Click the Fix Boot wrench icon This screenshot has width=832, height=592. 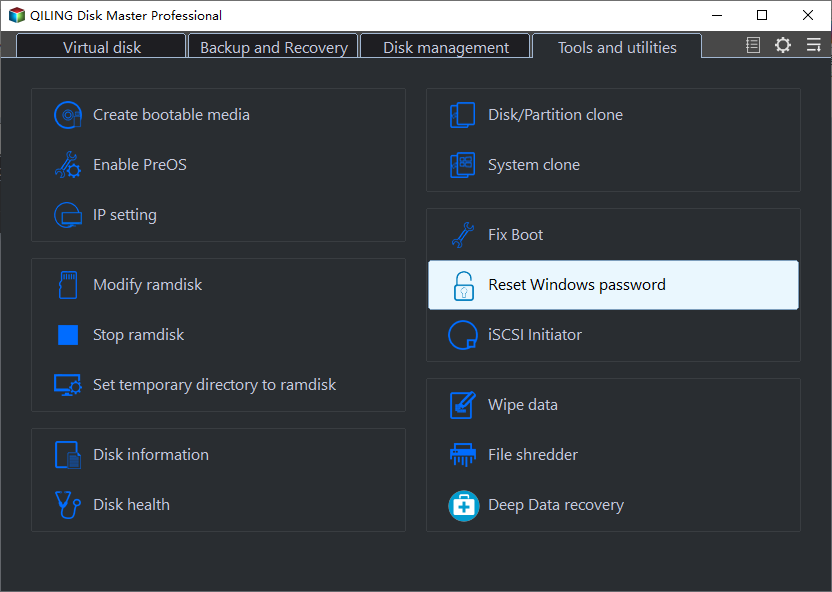point(463,234)
